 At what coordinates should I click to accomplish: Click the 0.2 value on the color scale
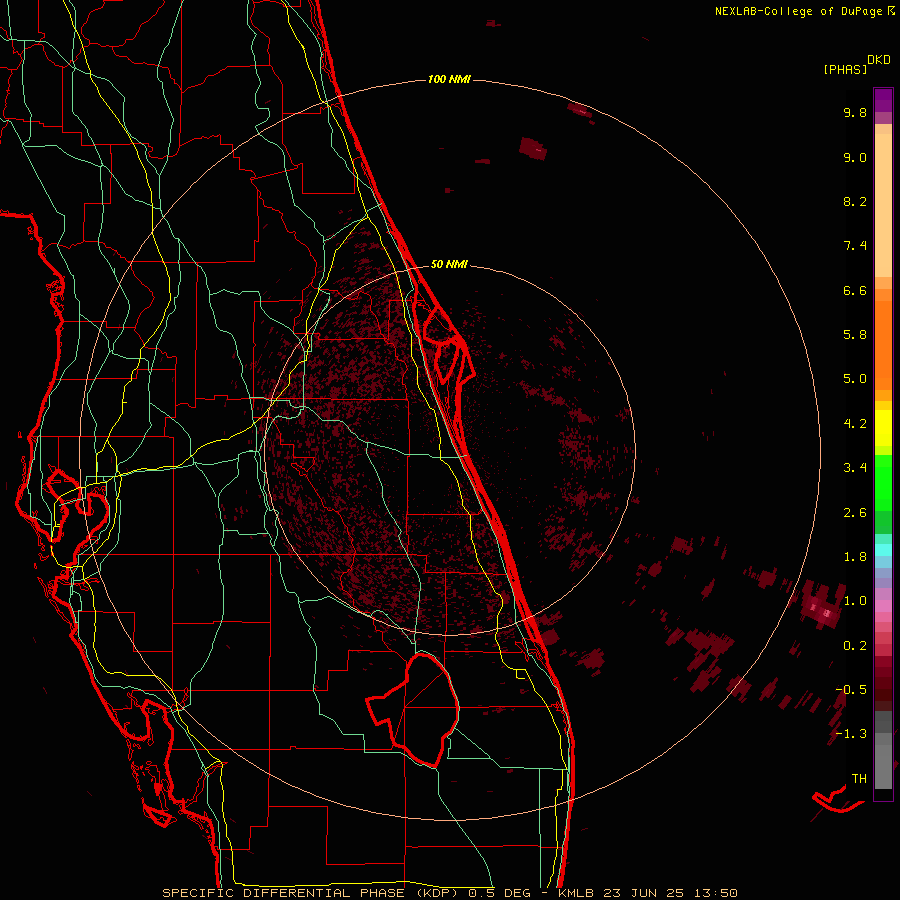tap(855, 646)
